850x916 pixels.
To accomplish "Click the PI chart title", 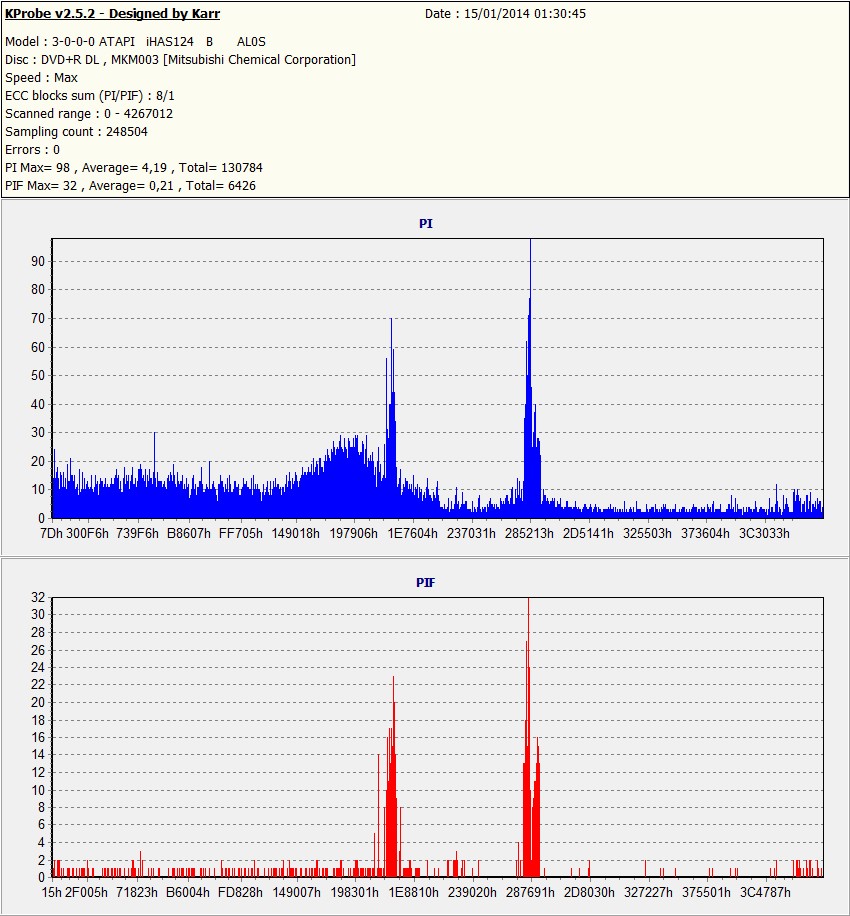I will (x=426, y=224).
